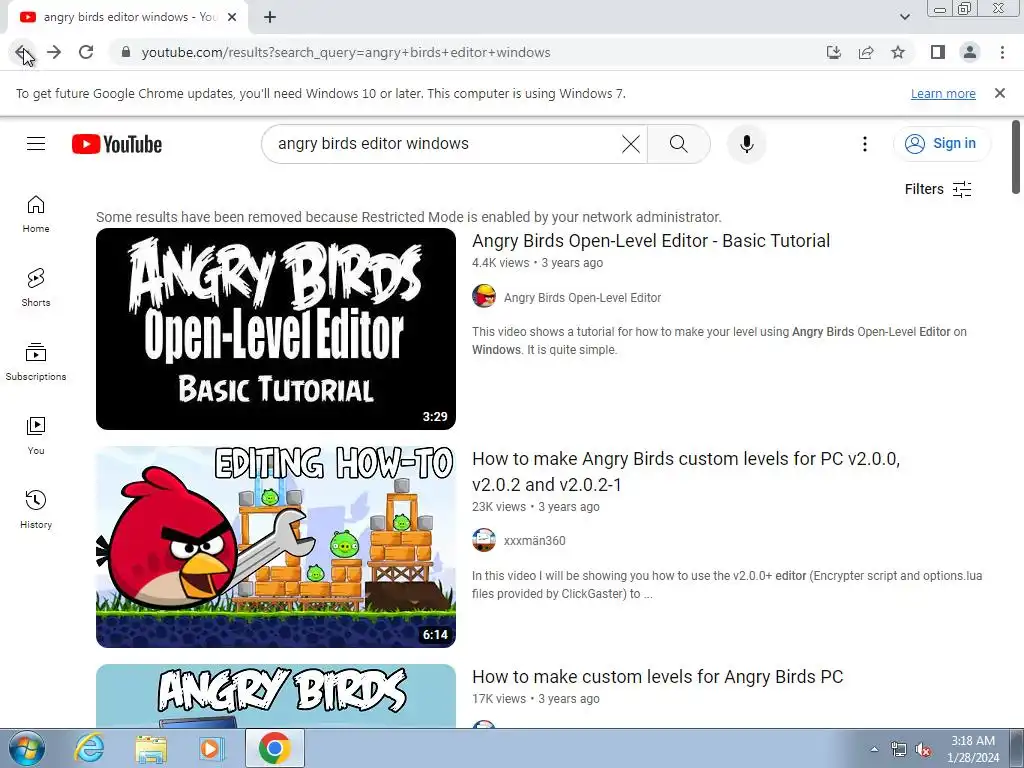Select the angry birds editor windows tab
The image size is (1024, 768).
click(x=128, y=17)
